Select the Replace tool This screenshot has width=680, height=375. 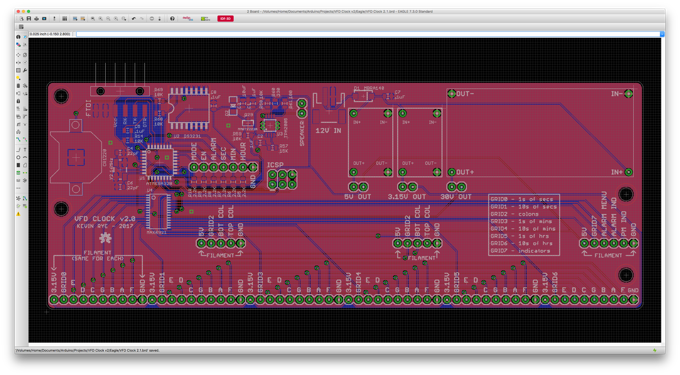pyautogui.click(x=25, y=93)
